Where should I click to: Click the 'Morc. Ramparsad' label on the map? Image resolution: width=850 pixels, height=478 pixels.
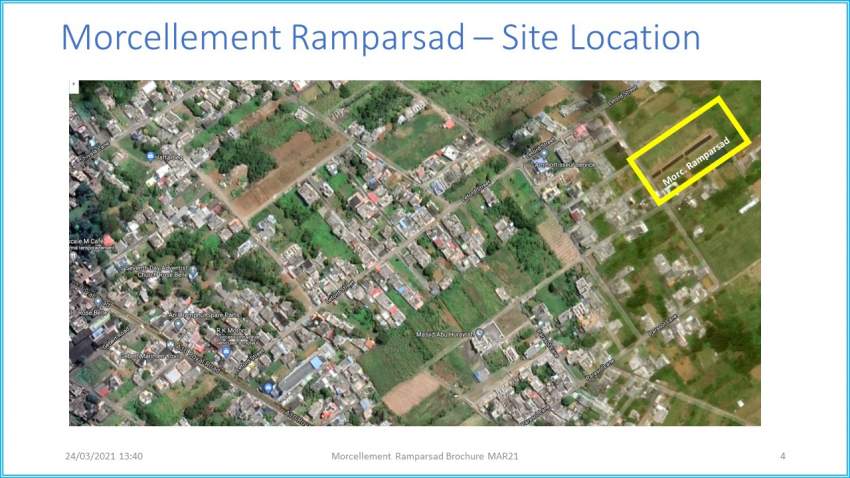(696, 161)
